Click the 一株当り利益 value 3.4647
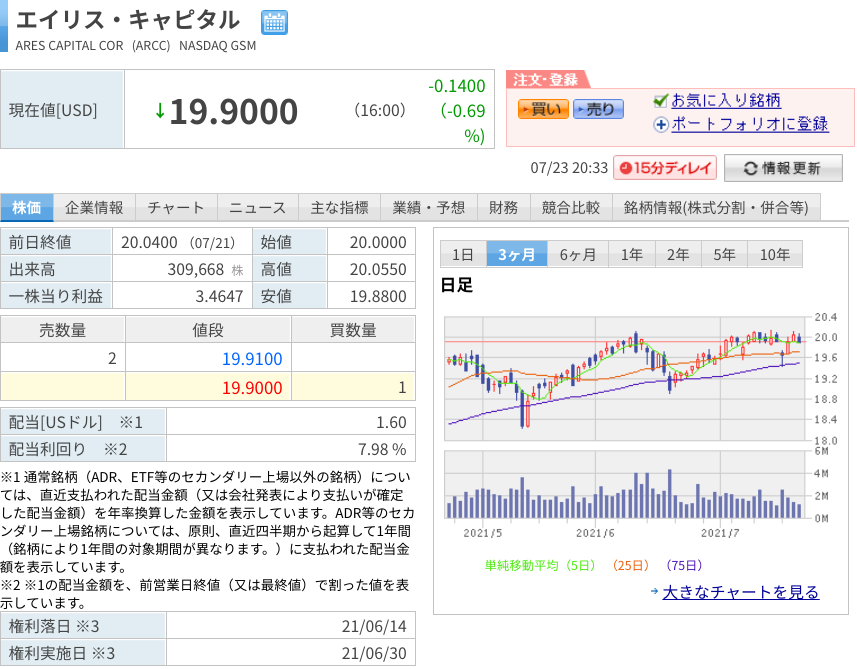857x669 pixels. coord(219,296)
